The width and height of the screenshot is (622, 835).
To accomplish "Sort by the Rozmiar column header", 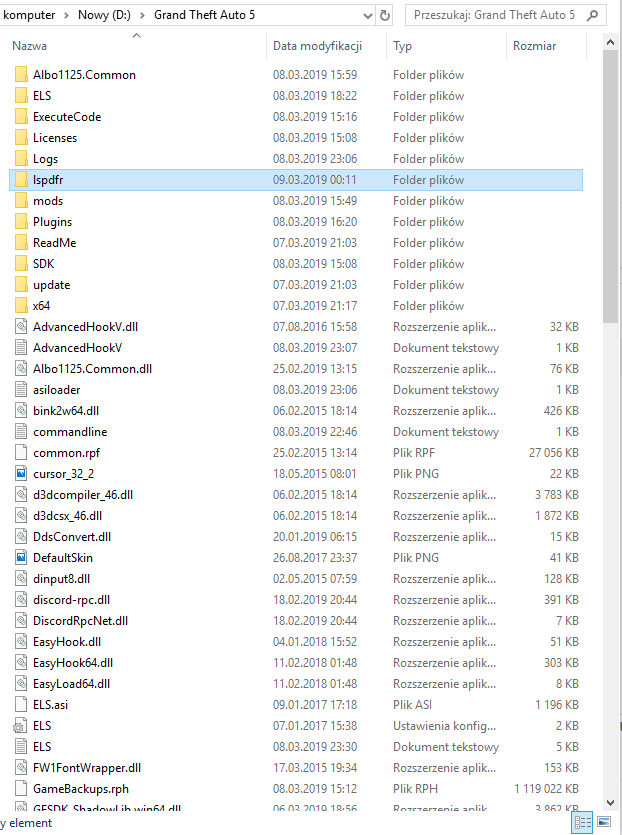I will click(535, 46).
